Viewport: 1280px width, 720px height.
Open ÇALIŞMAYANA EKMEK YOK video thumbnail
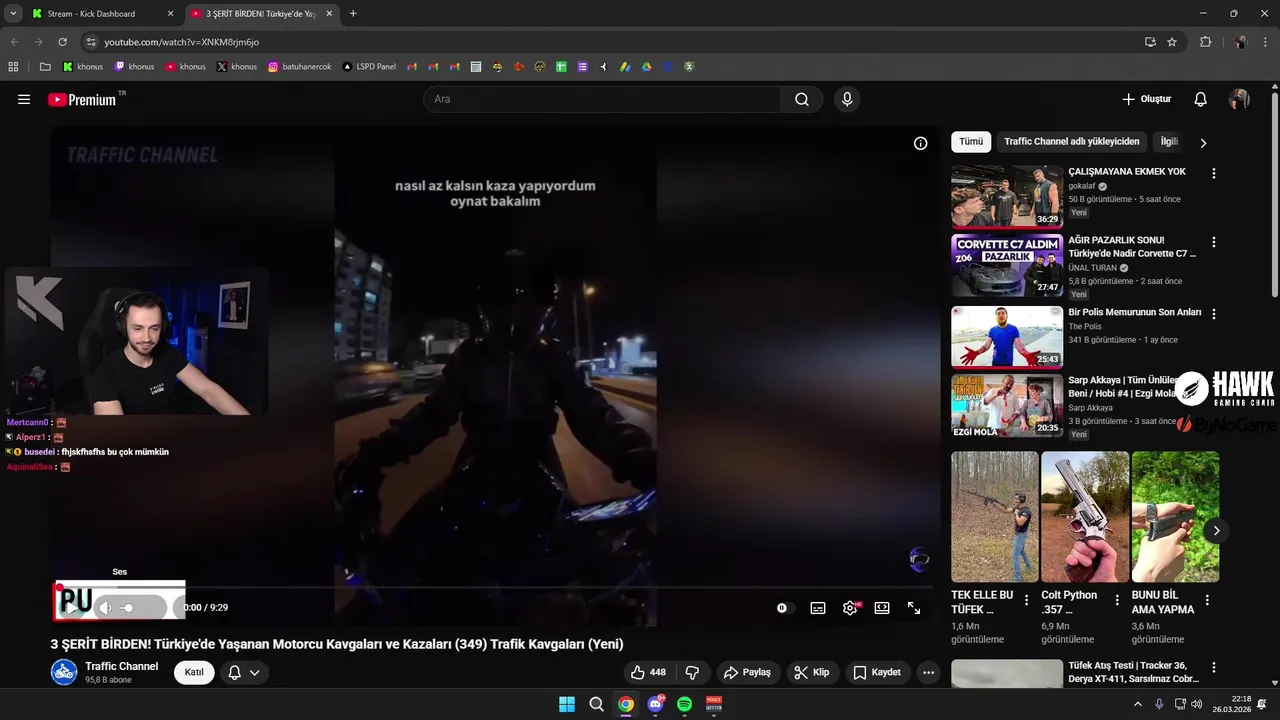click(1007, 196)
